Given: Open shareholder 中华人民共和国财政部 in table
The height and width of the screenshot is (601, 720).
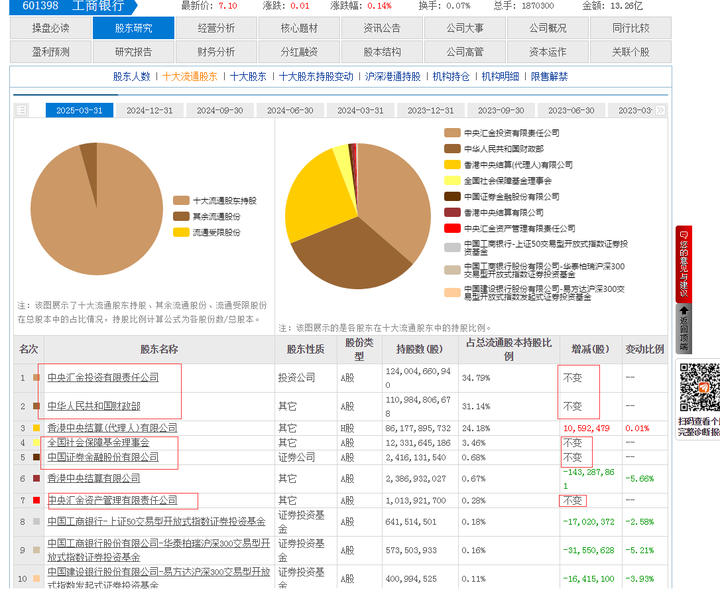Looking at the screenshot, I should 94,406.
